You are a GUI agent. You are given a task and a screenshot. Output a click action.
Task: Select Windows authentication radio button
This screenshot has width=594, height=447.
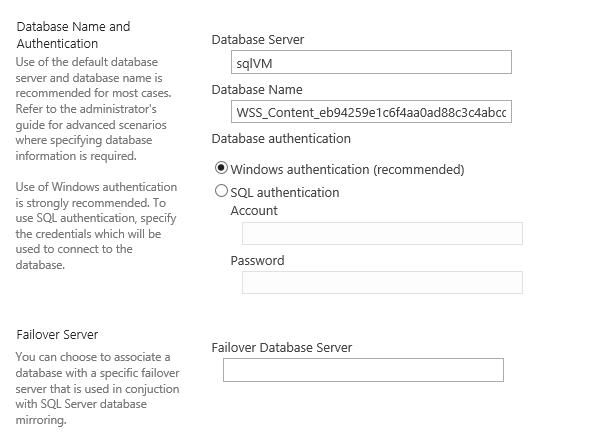(221, 168)
